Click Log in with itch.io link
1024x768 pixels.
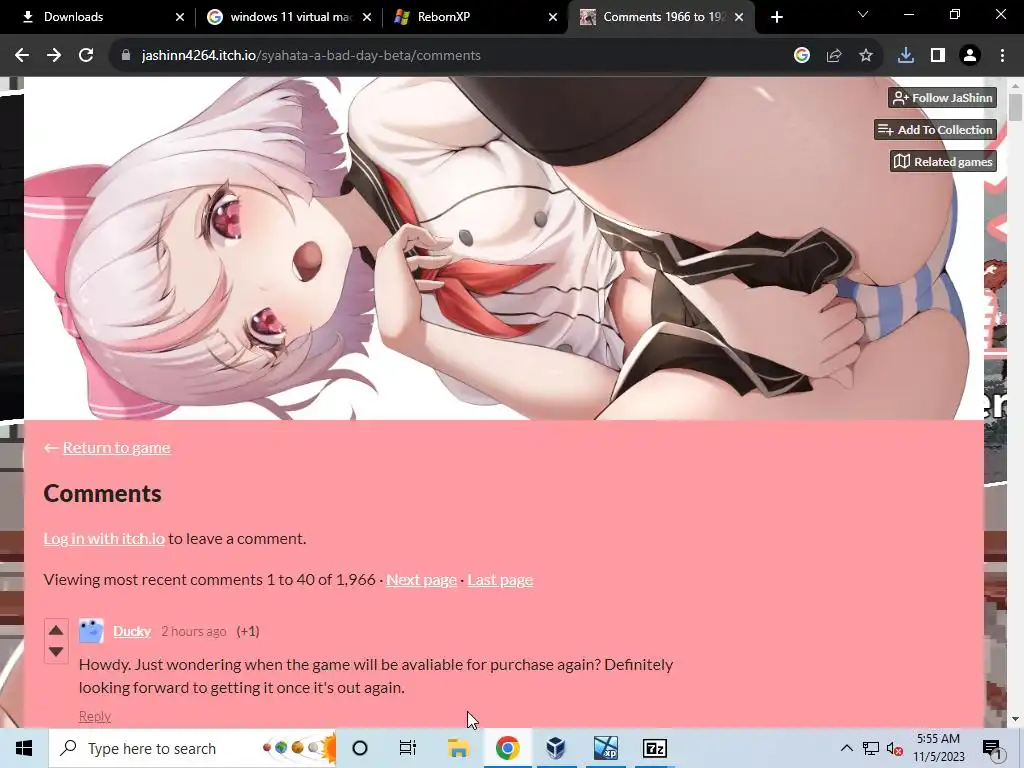[x=104, y=539]
